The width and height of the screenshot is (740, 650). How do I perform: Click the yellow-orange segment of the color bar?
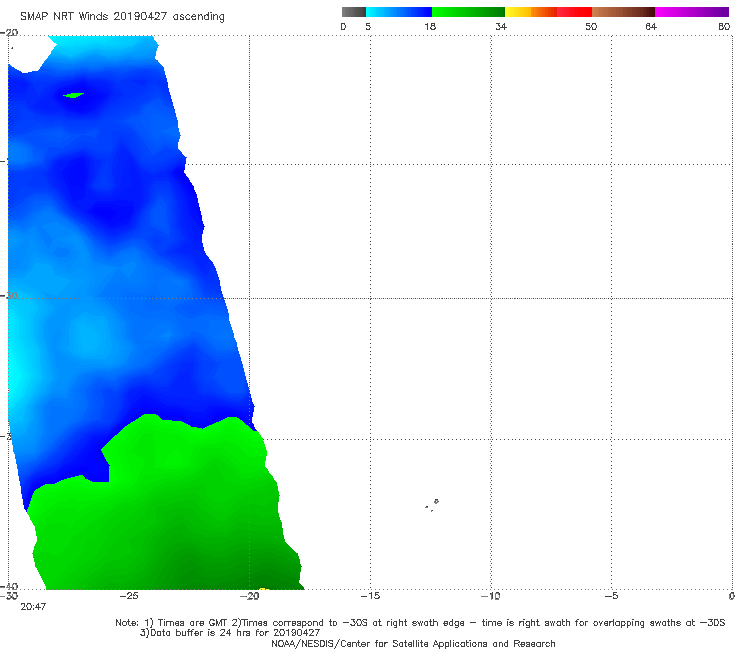click(531, 12)
